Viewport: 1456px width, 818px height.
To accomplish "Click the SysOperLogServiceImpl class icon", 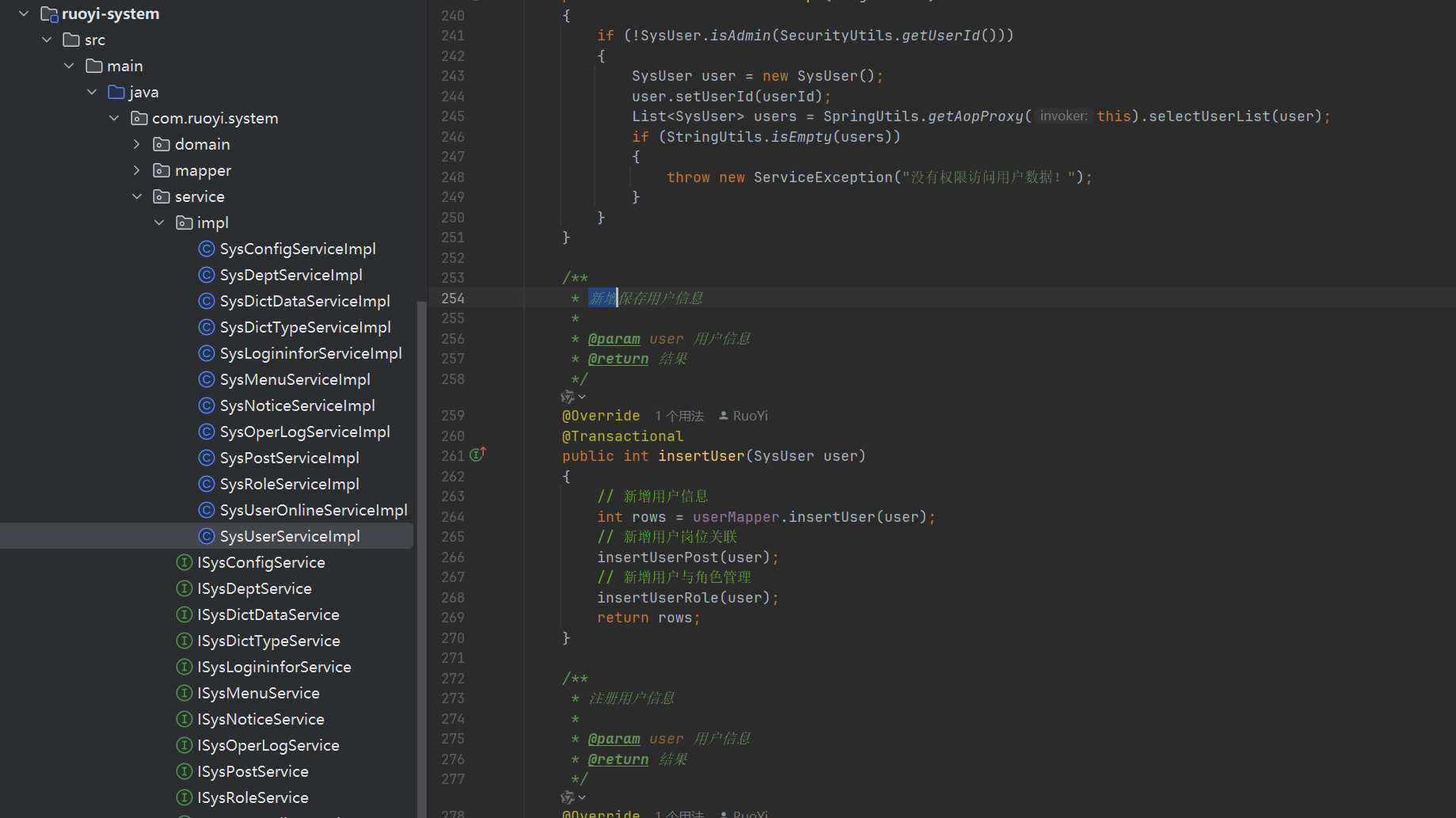I will [207, 432].
